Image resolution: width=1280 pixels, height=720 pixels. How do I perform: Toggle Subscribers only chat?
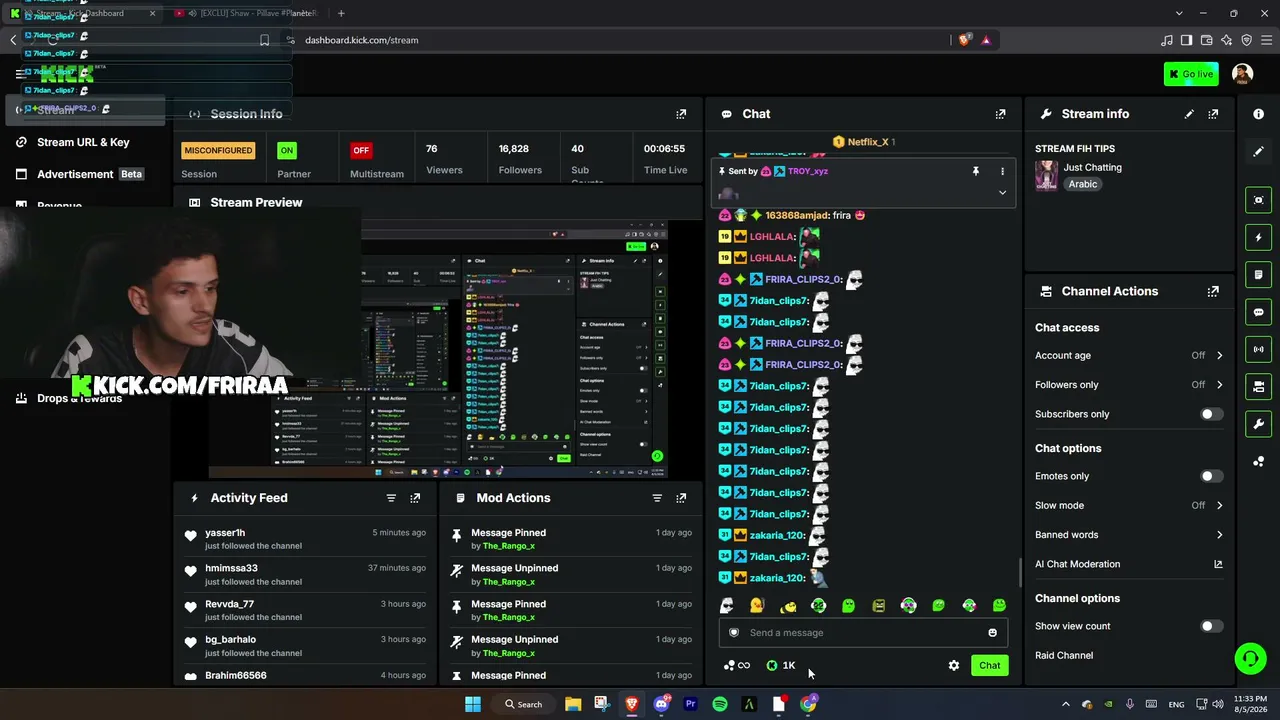pyautogui.click(x=1211, y=414)
